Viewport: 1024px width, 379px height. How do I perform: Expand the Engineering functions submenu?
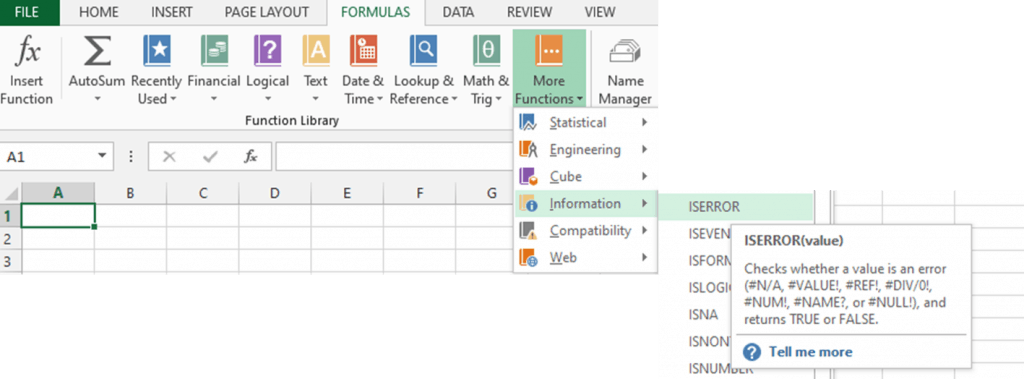coord(585,150)
